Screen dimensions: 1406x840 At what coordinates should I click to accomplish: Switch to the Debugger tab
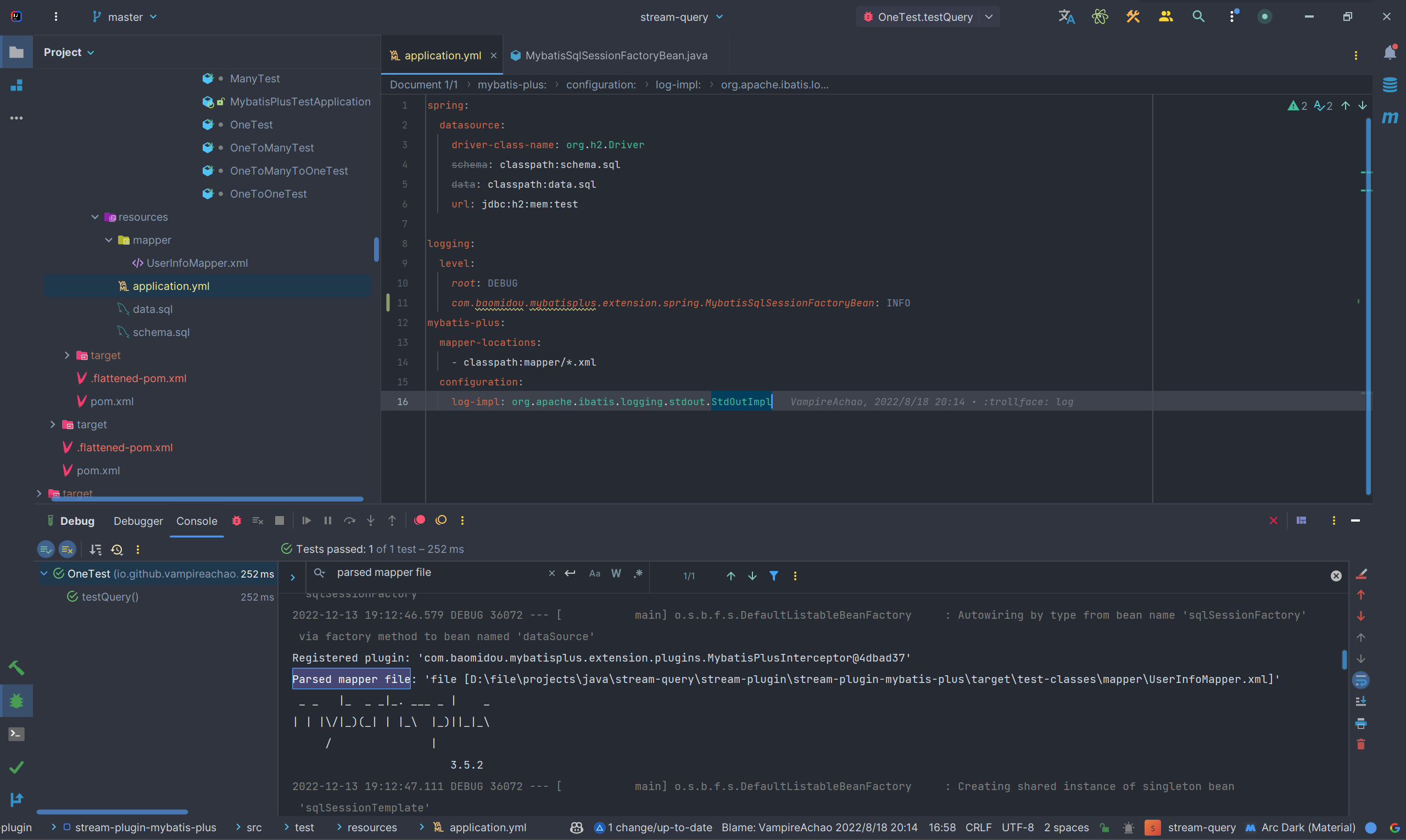138,522
